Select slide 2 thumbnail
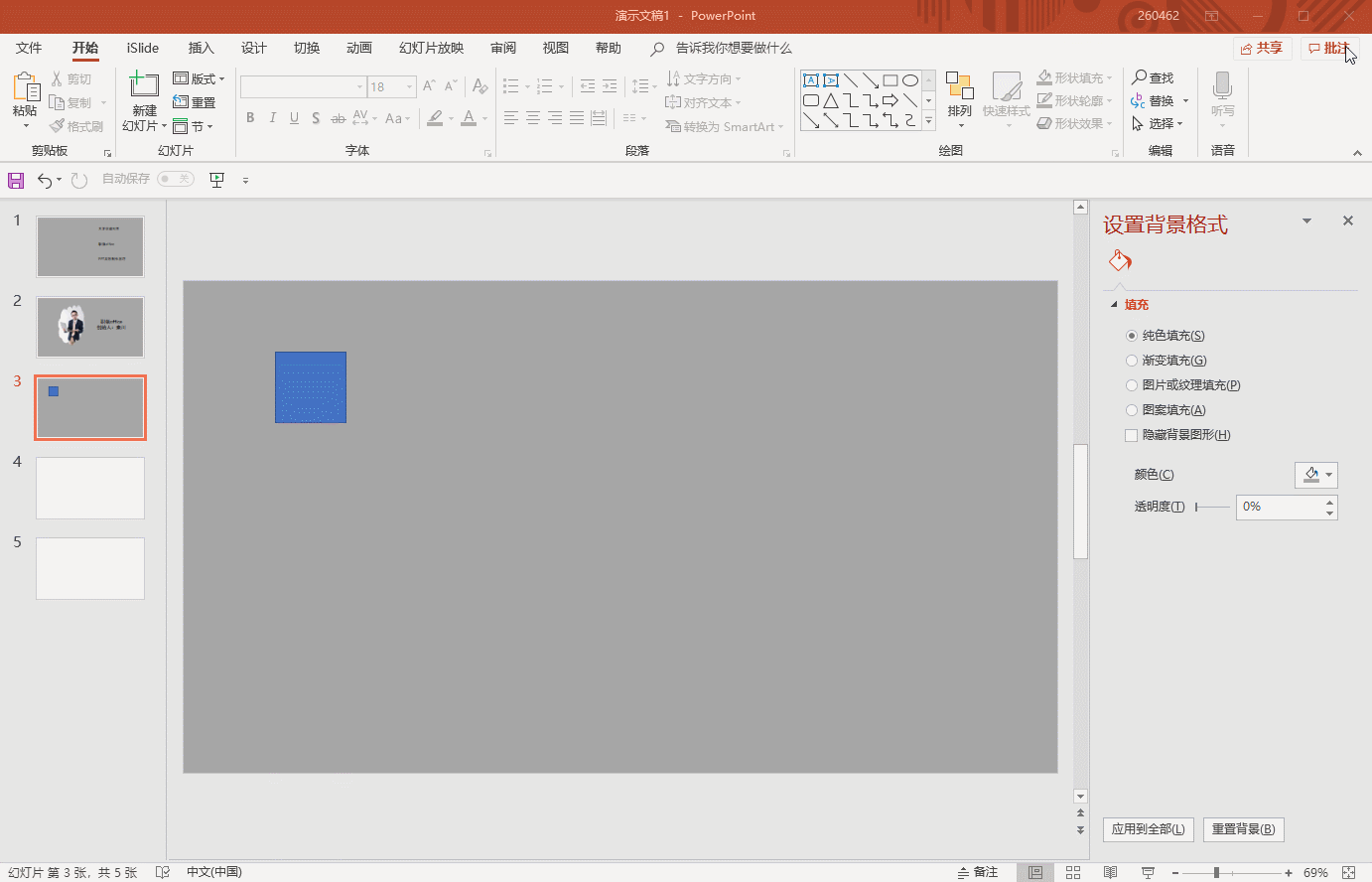 [90, 327]
